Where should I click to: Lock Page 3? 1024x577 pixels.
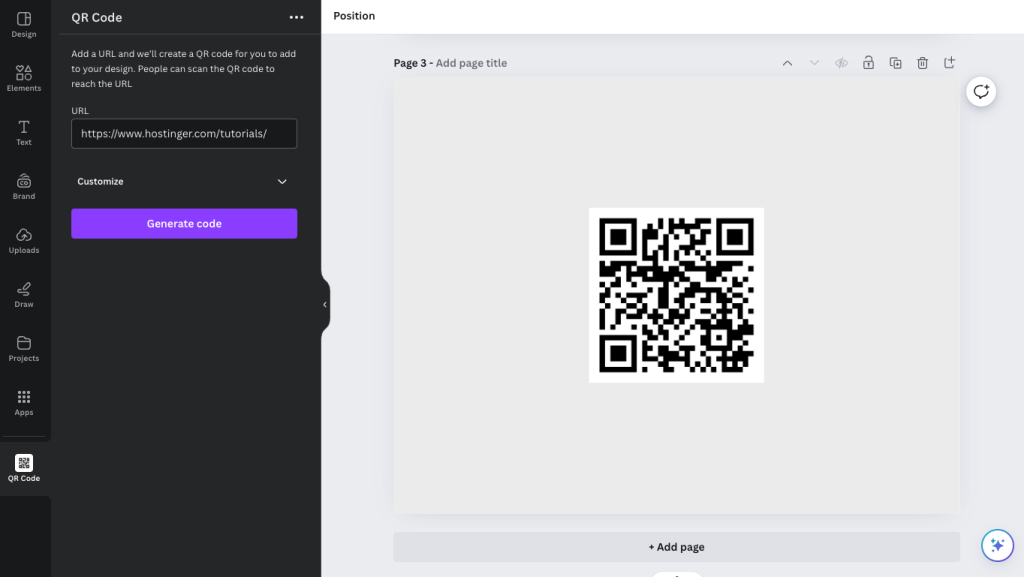(868, 62)
